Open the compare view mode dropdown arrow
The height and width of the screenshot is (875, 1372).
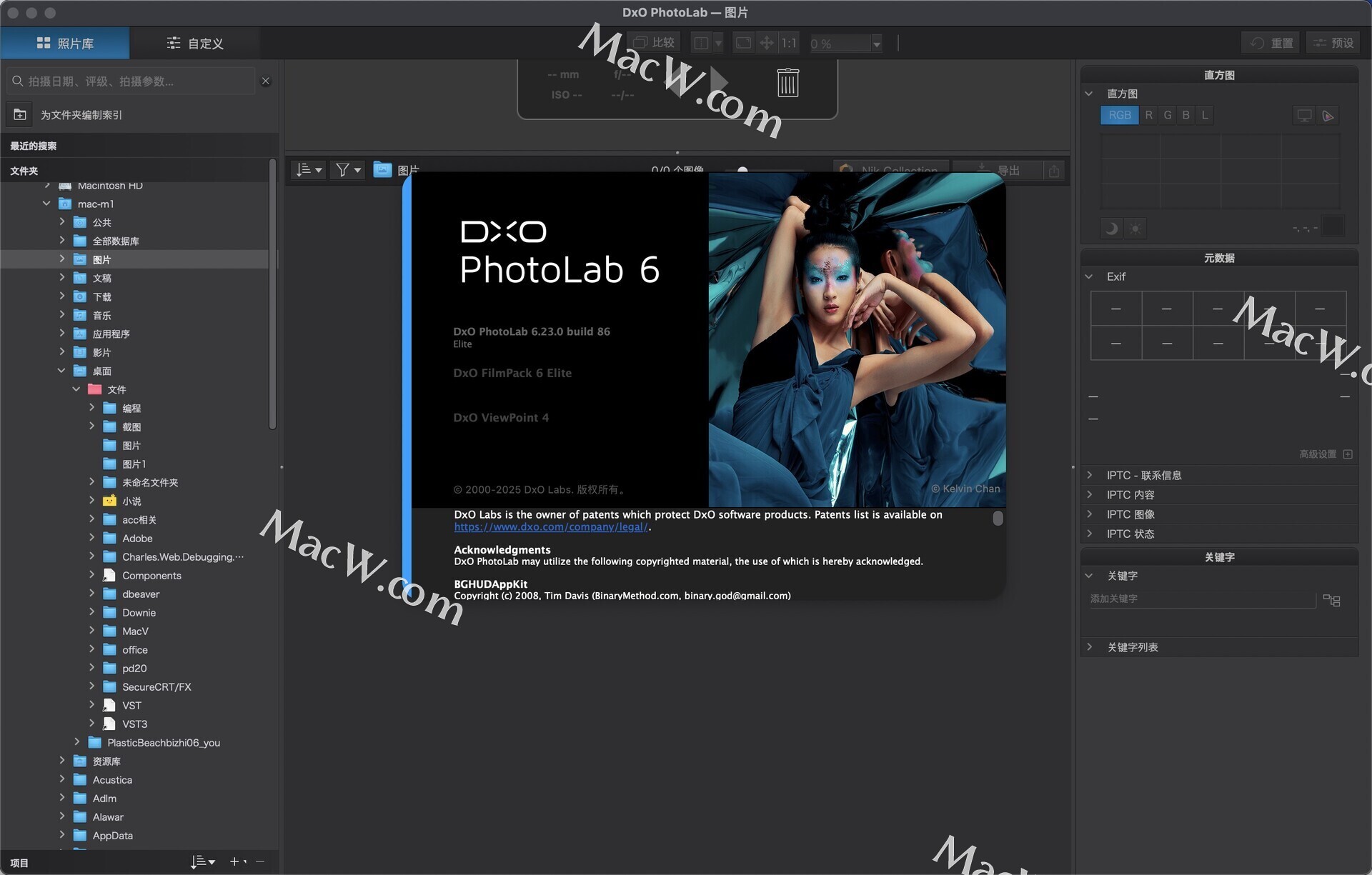[x=718, y=43]
